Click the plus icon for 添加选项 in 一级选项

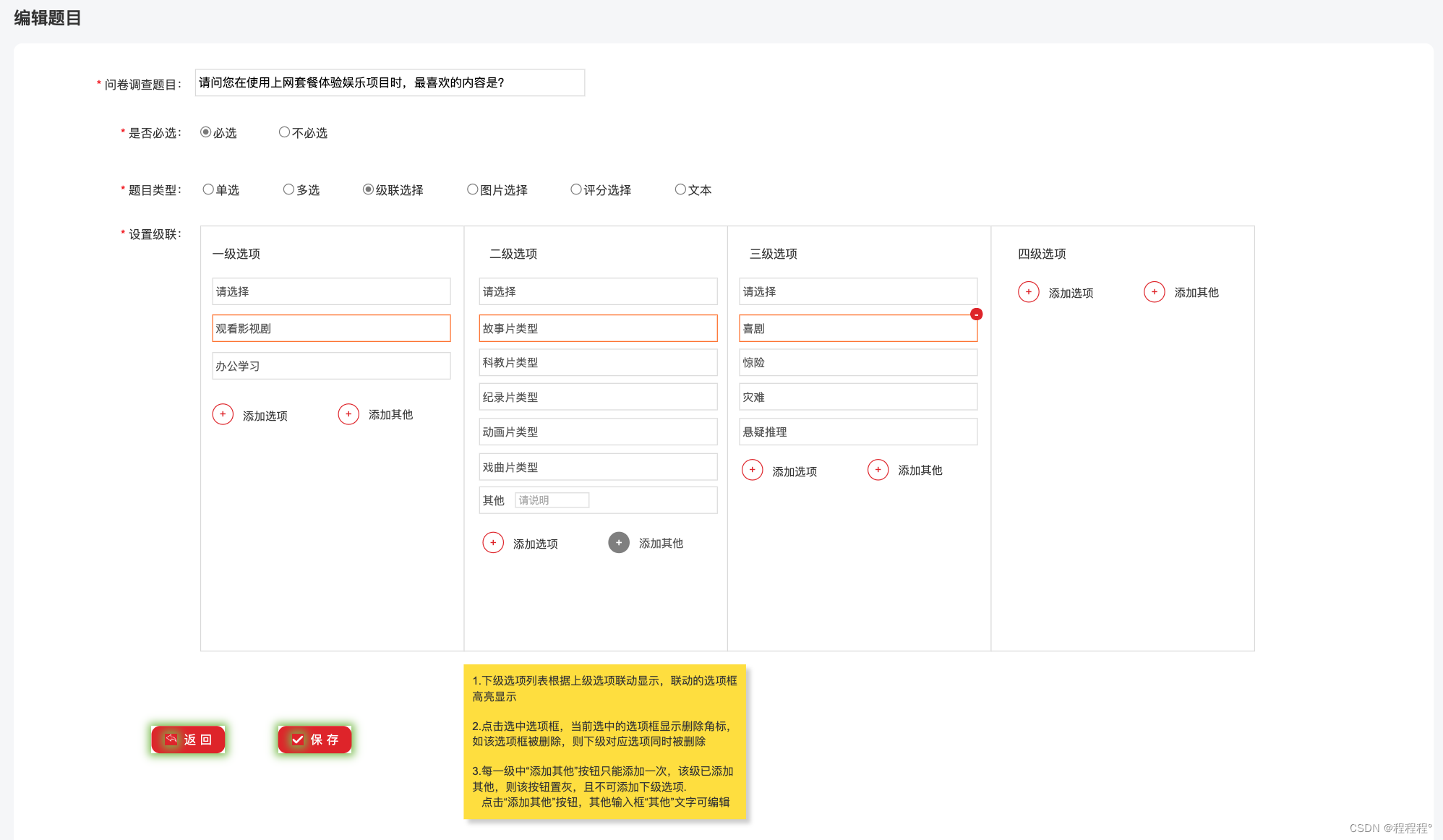[x=223, y=414]
